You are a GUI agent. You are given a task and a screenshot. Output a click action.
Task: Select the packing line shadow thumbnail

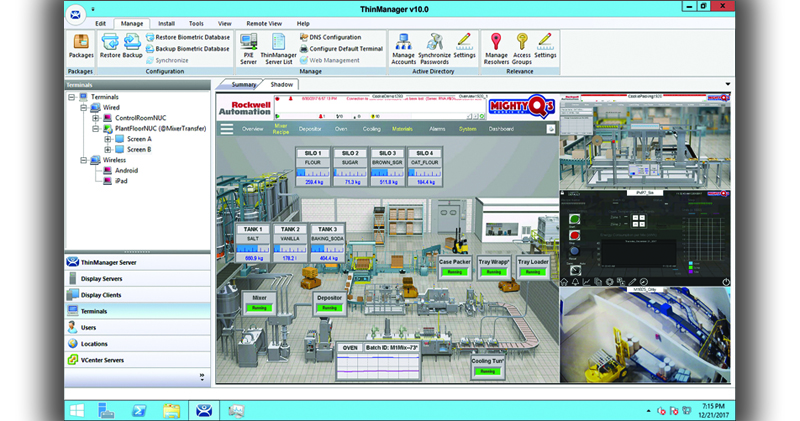coord(645,141)
